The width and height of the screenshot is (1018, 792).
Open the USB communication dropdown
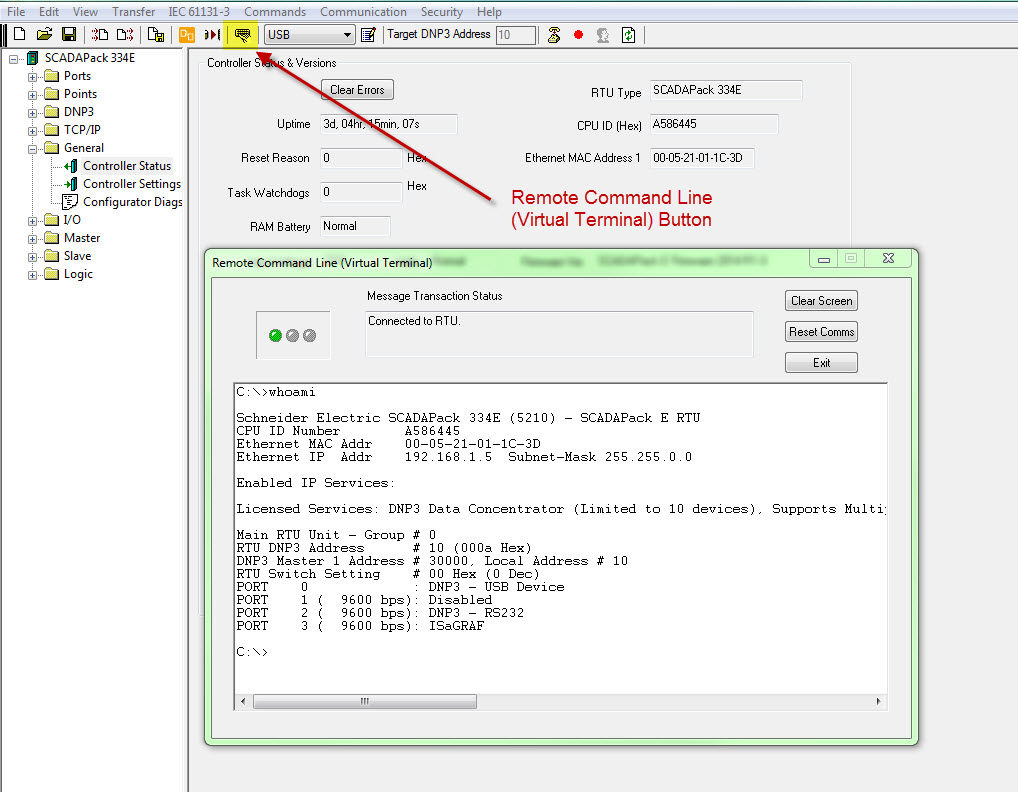click(x=347, y=34)
